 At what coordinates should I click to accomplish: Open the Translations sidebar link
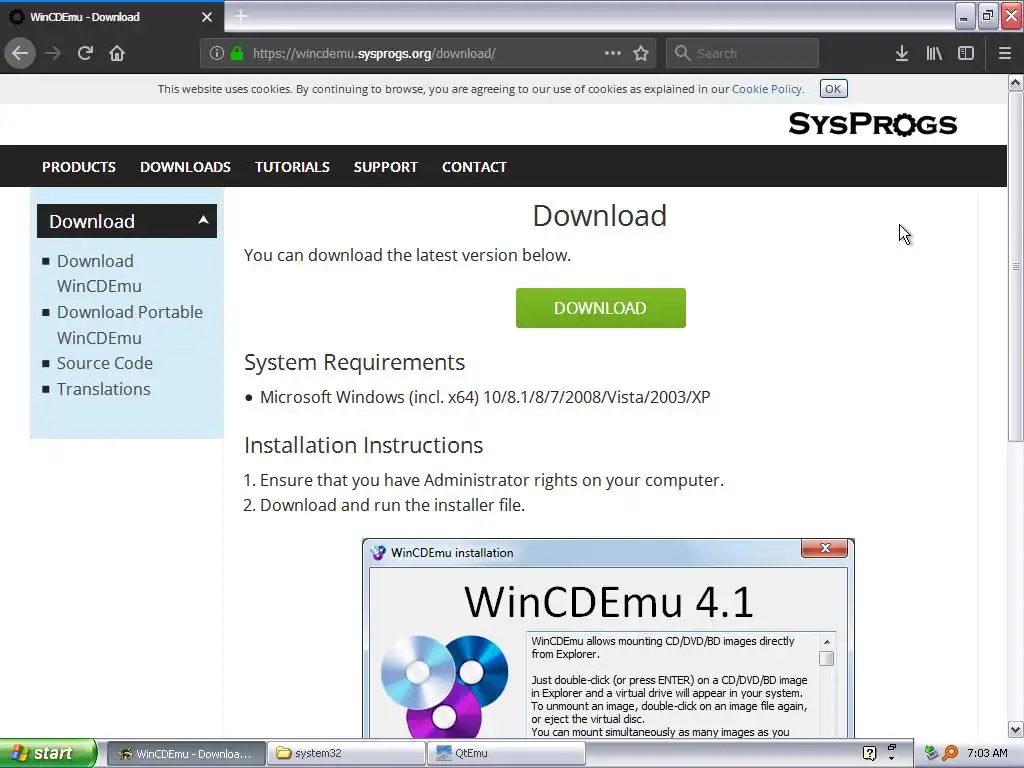click(103, 389)
